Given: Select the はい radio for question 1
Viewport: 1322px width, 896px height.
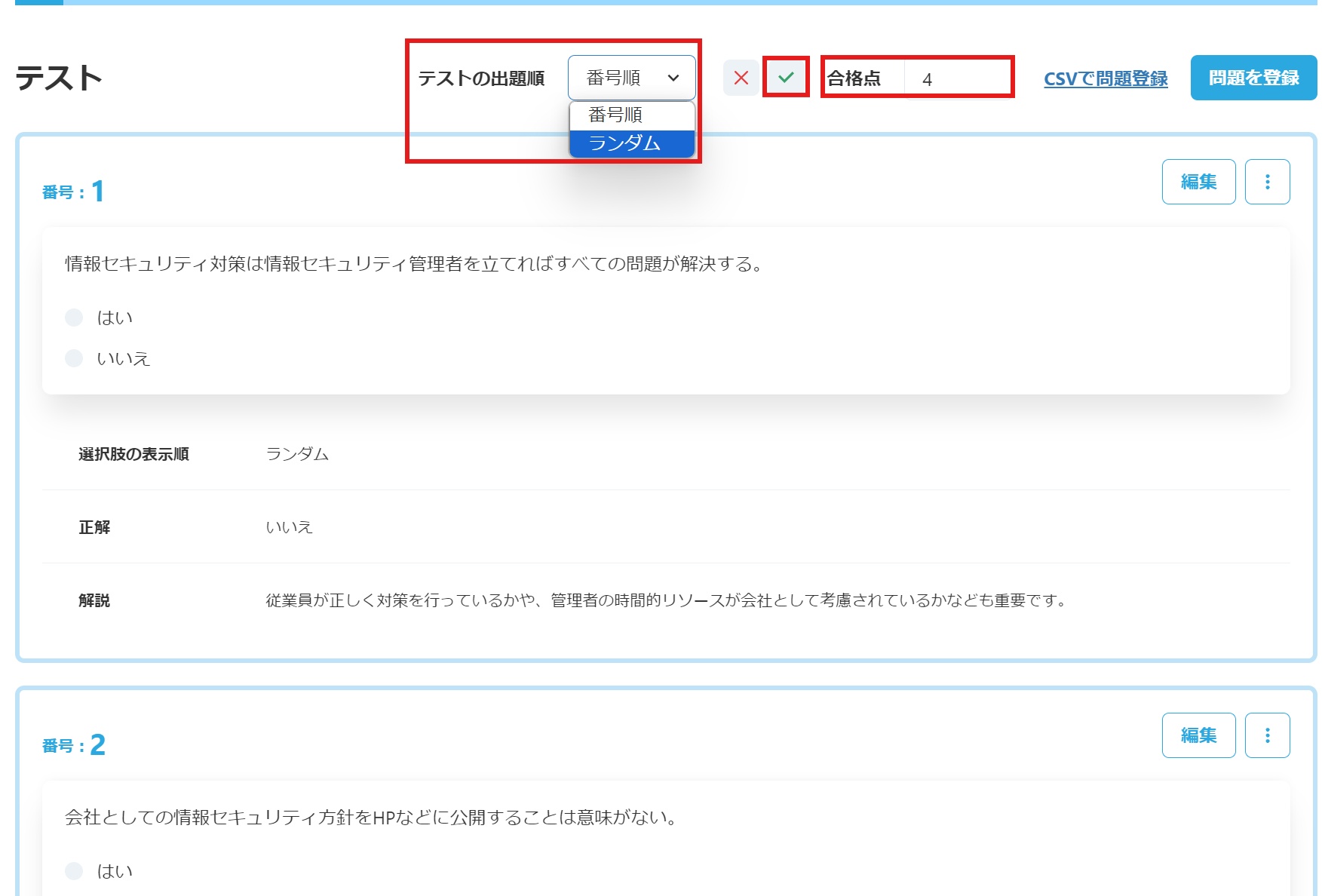Looking at the screenshot, I should point(74,318).
